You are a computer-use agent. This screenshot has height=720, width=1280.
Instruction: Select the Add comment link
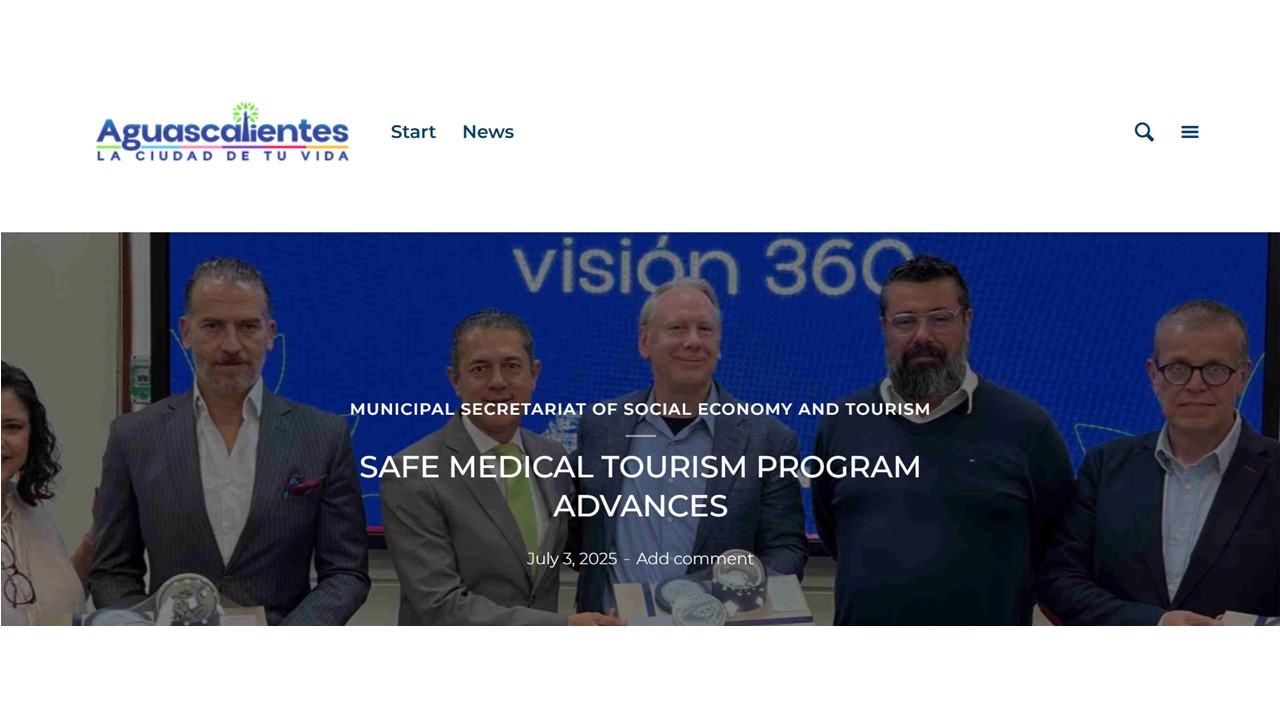695,559
